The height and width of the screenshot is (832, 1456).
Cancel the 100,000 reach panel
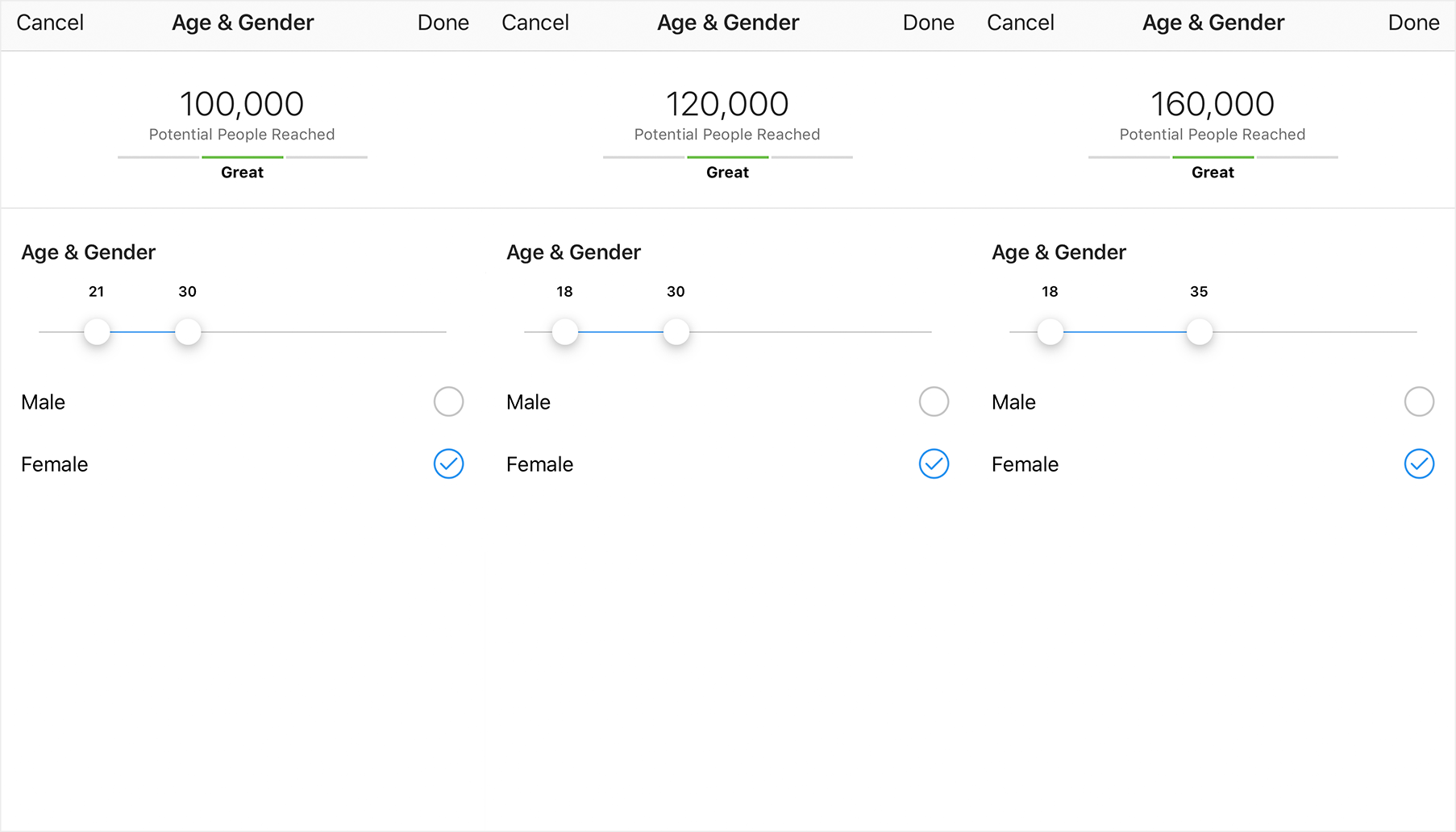click(x=50, y=23)
